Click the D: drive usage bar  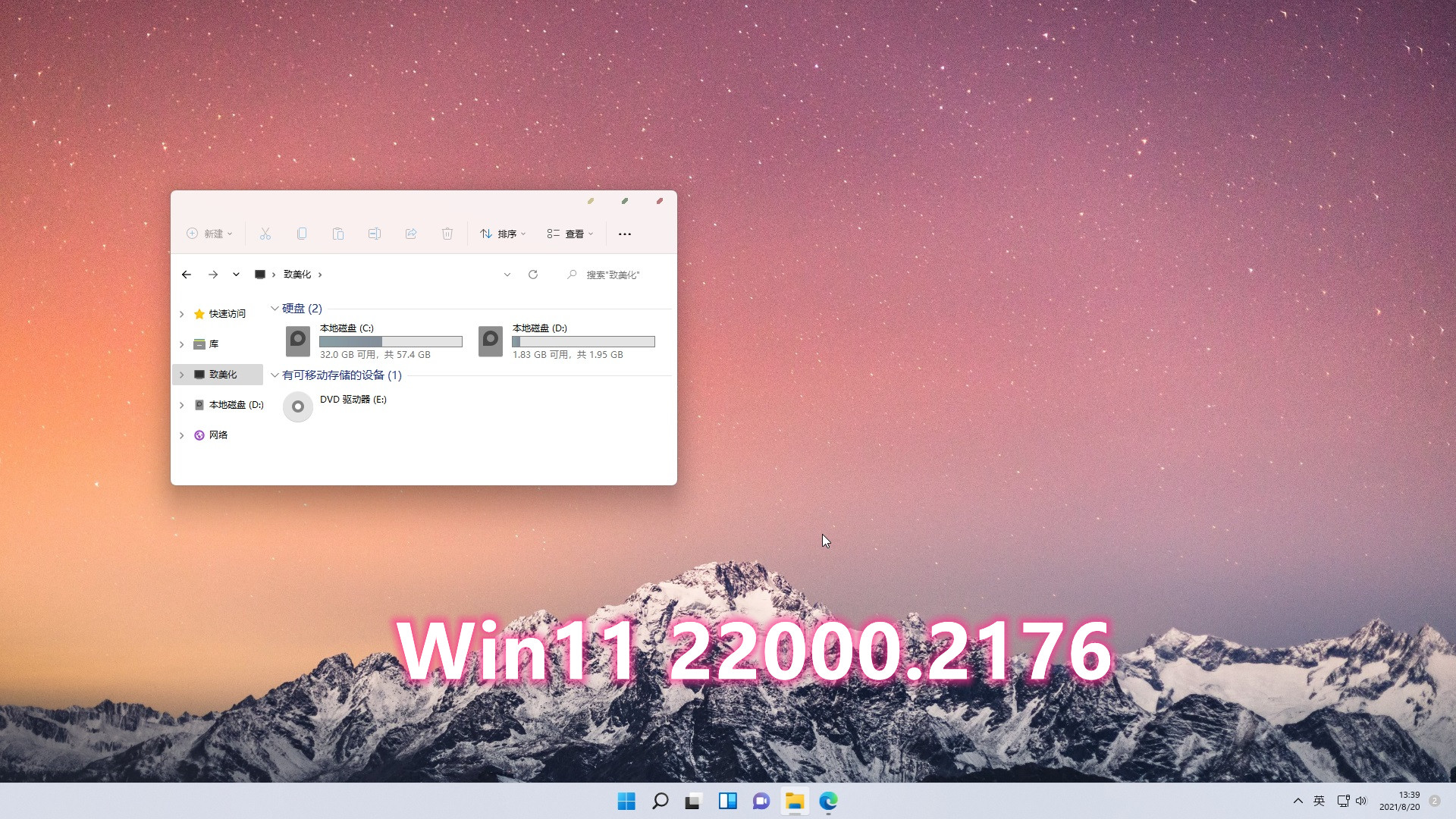pyautogui.click(x=583, y=342)
